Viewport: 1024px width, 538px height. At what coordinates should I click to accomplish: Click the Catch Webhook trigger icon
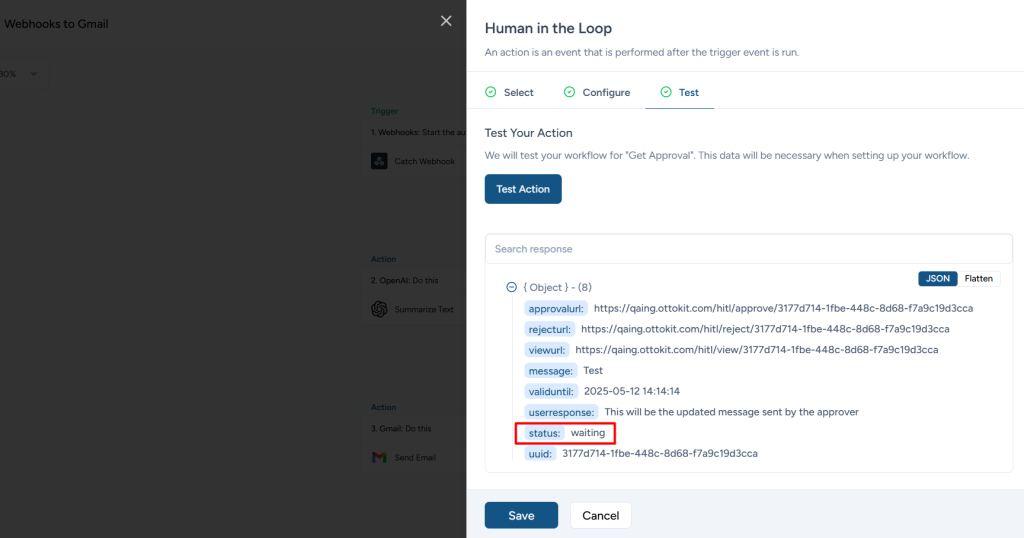pyautogui.click(x=379, y=161)
